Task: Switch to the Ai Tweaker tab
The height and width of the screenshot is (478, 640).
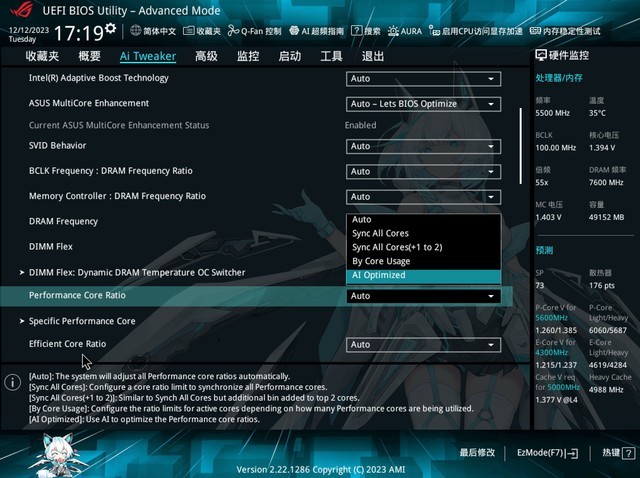Action: (148, 56)
